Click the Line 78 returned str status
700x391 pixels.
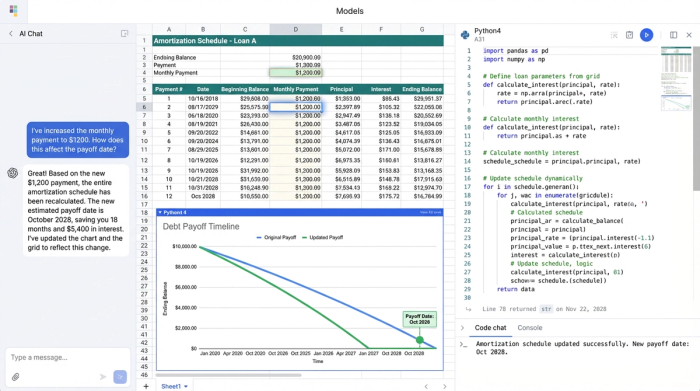(x=544, y=309)
